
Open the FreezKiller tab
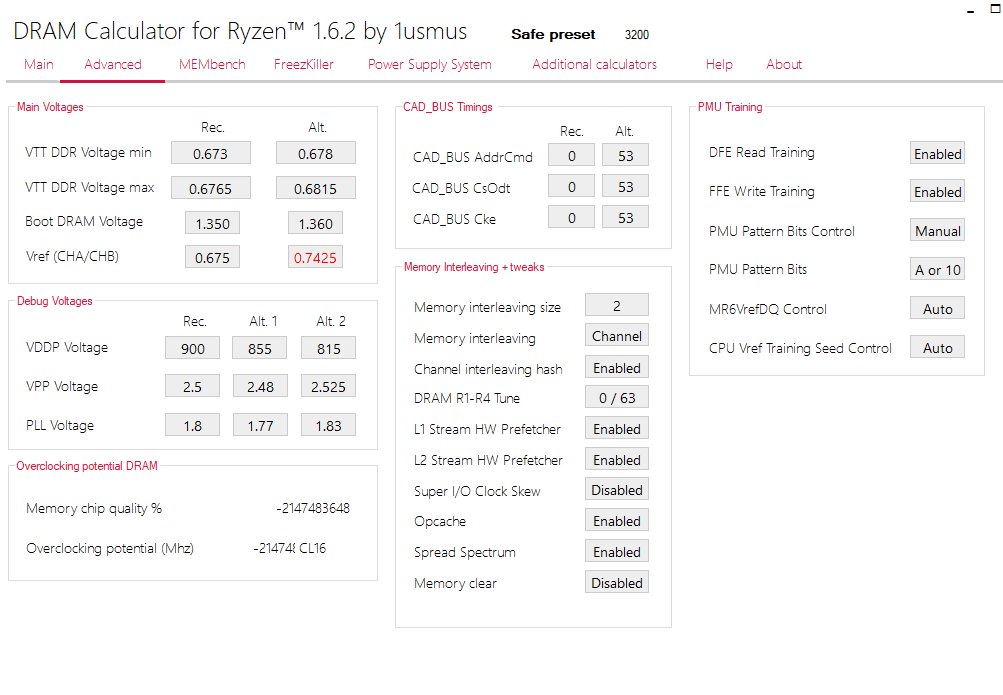304,65
